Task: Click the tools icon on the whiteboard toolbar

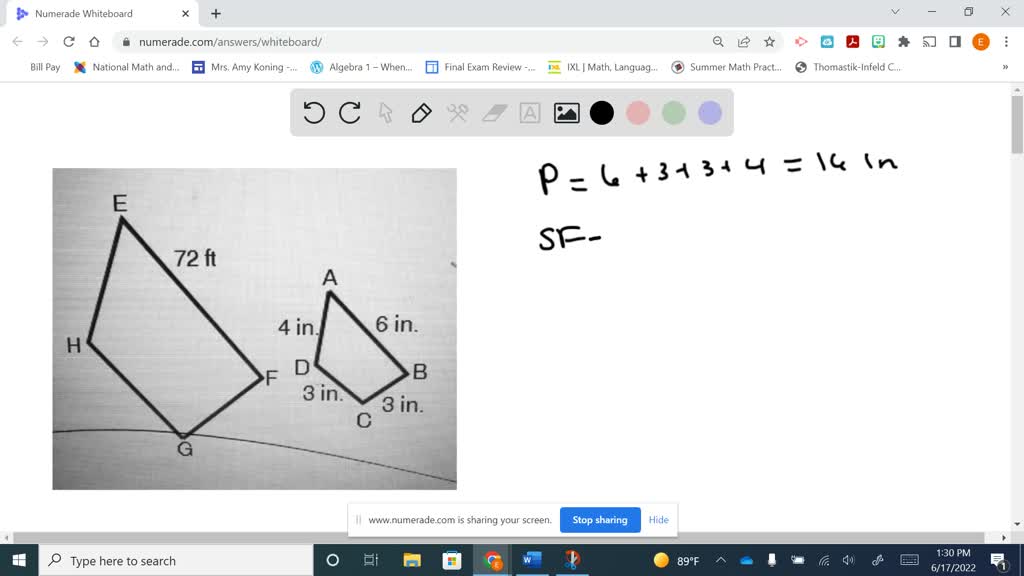Action: click(x=456, y=113)
